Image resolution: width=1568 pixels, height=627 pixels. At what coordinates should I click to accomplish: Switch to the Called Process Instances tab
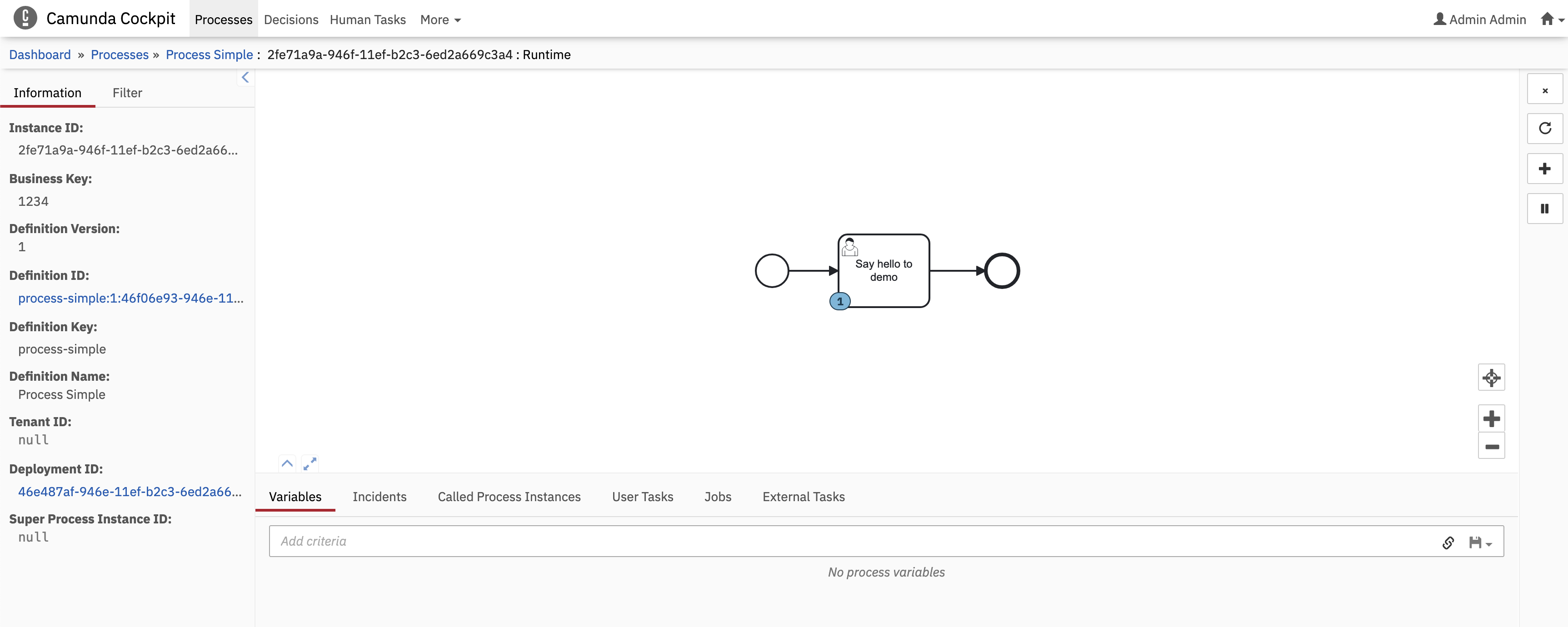point(509,497)
